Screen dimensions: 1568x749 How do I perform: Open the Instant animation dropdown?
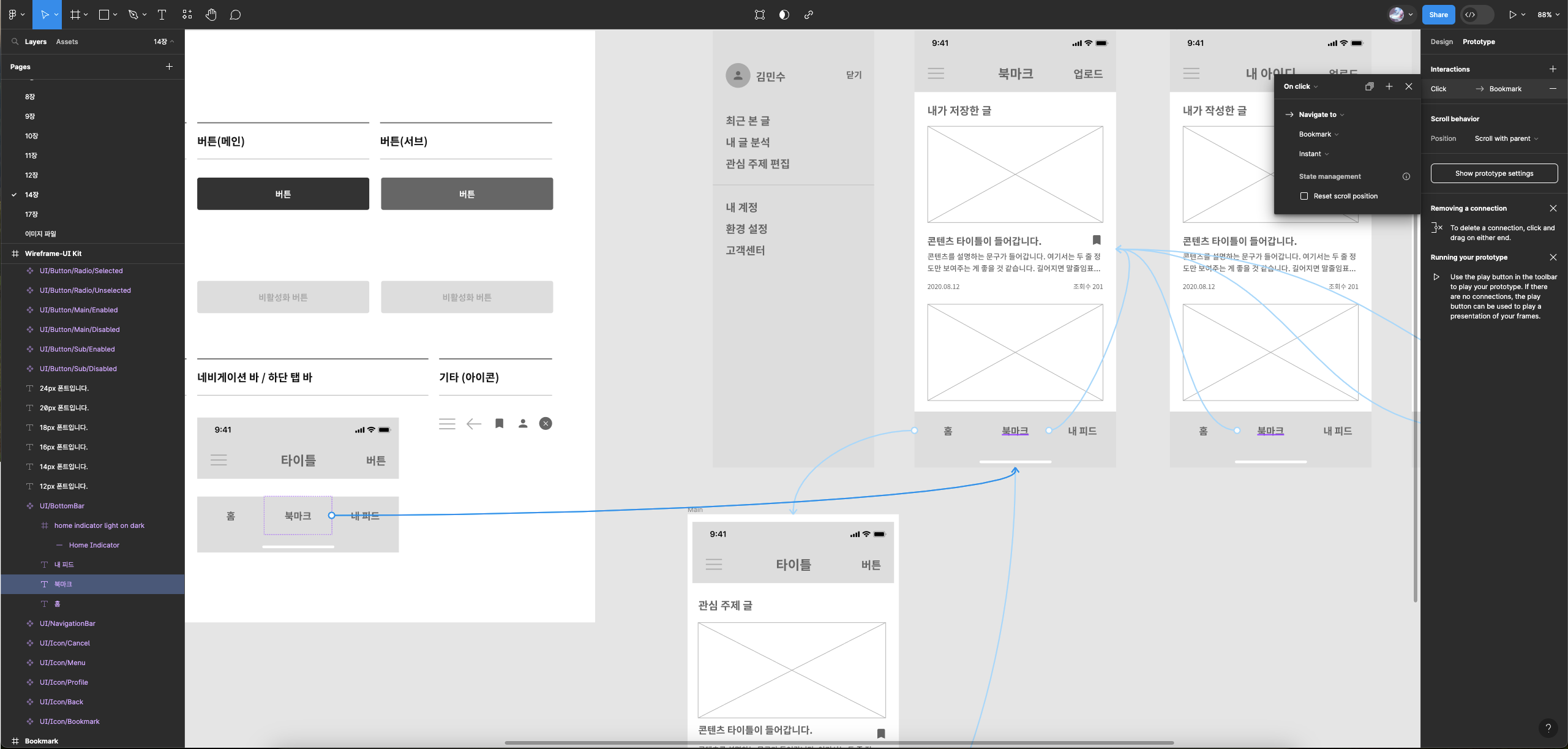[x=1313, y=154]
